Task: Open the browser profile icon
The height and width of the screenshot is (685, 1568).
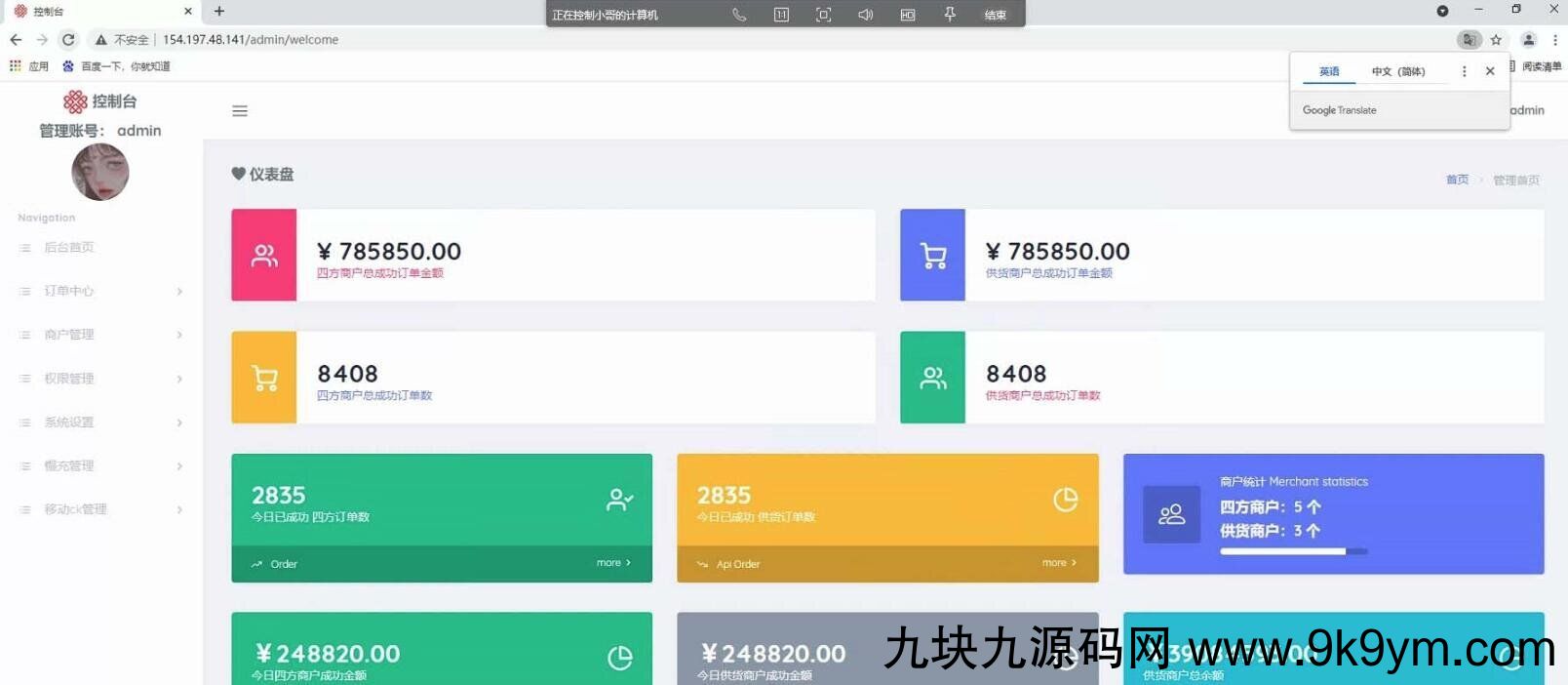Action: pos(1529,40)
